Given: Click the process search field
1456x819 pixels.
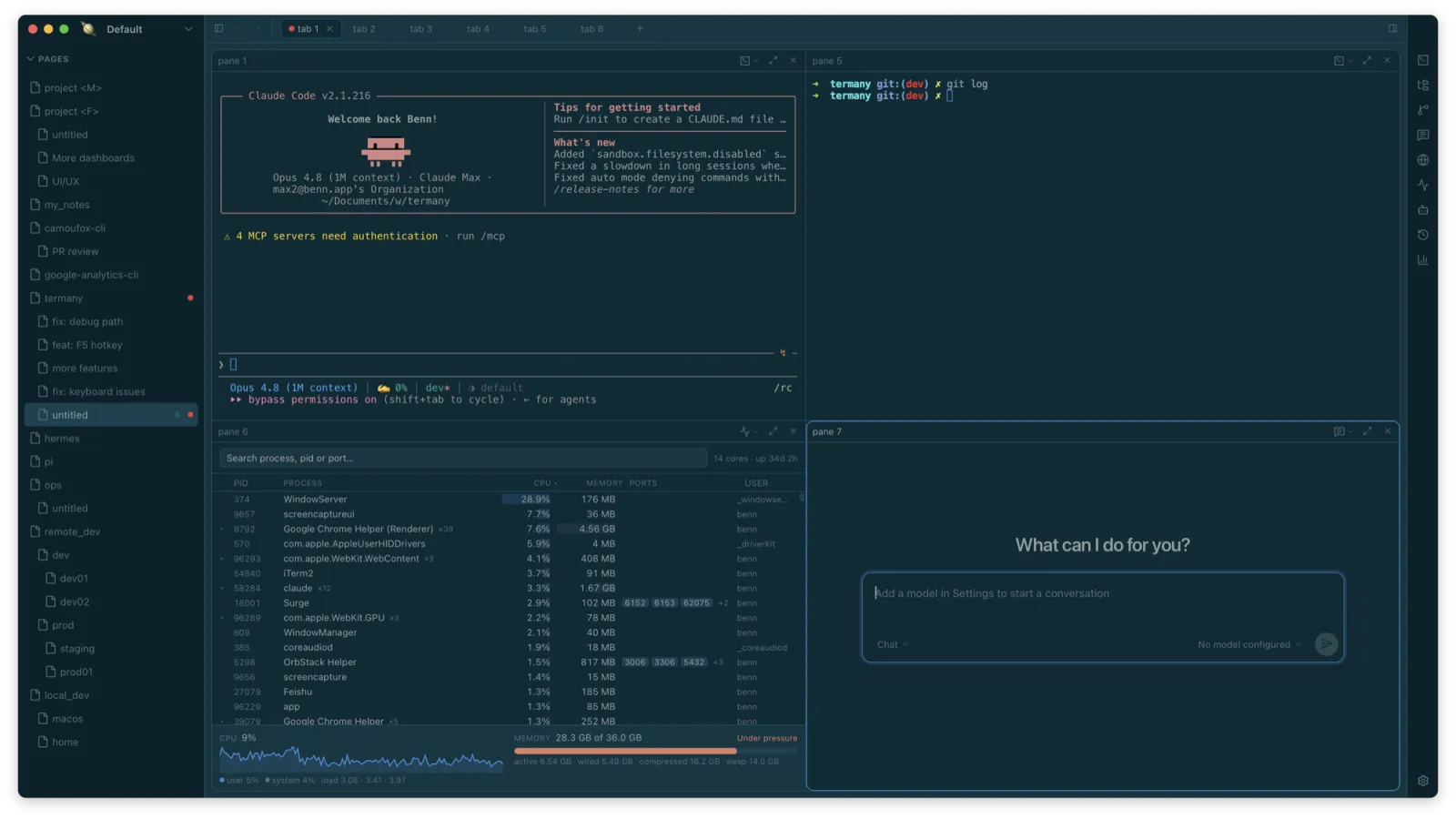Looking at the screenshot, I should (x=462, y=458).
